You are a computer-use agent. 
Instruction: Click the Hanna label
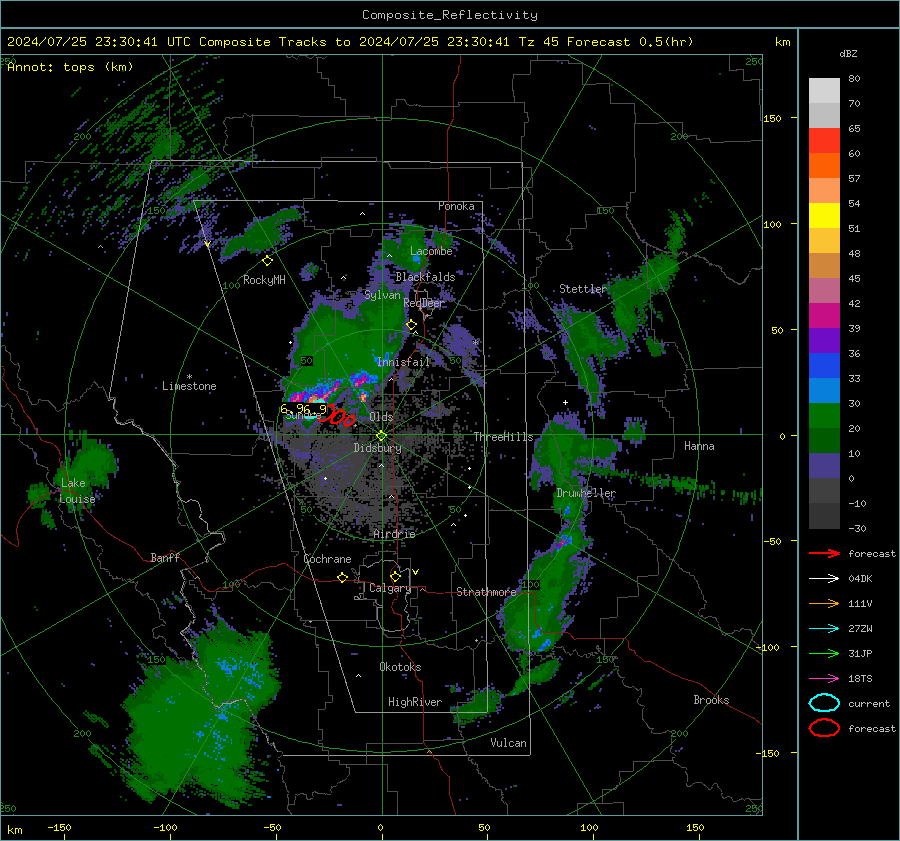pos(699,446)
